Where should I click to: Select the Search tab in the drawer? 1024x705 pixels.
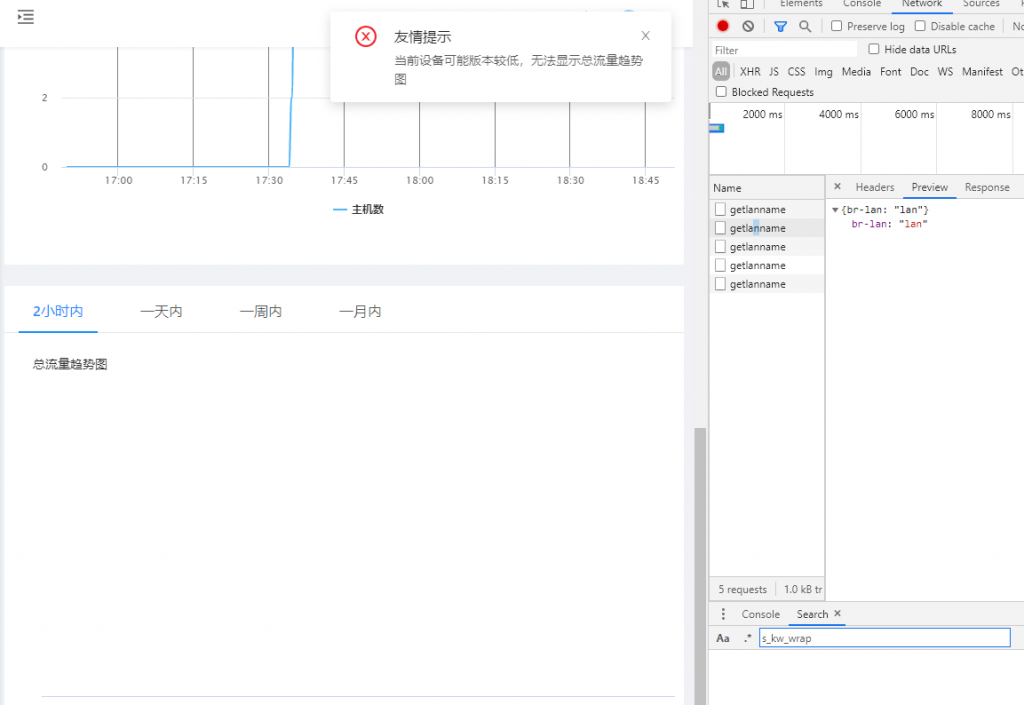click(x=812, y=614)
